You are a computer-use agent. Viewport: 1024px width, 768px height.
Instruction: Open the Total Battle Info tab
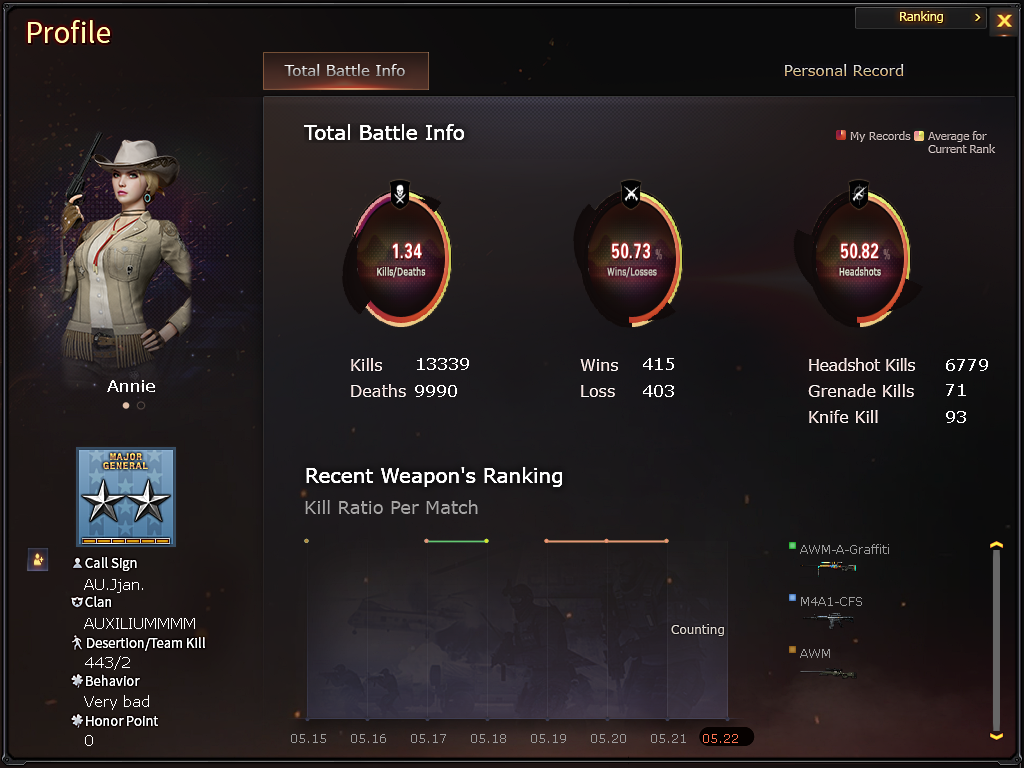pos(345,71)
